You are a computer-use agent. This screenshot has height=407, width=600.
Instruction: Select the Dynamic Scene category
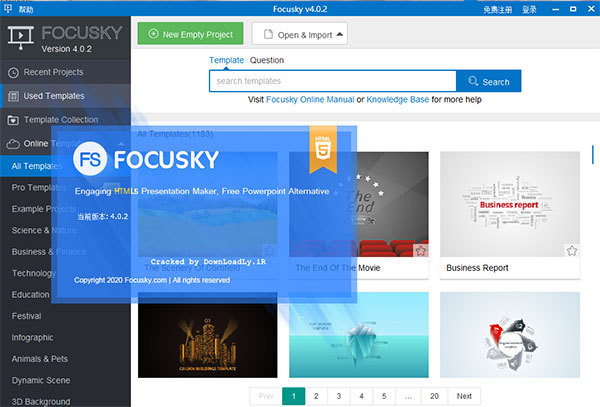pos(65,380)
